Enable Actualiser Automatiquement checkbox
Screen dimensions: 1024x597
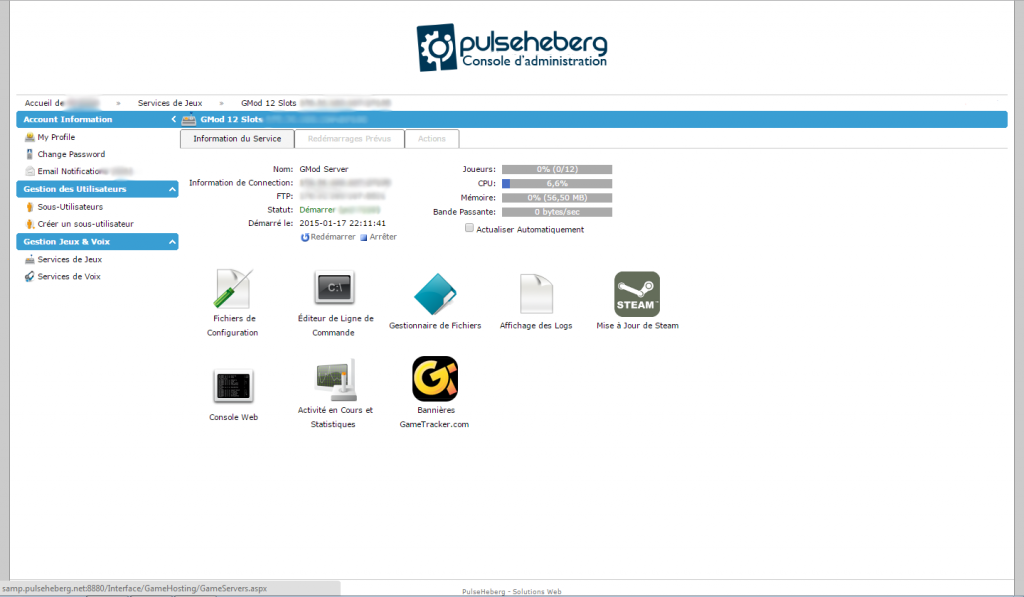tap(470, 229)
